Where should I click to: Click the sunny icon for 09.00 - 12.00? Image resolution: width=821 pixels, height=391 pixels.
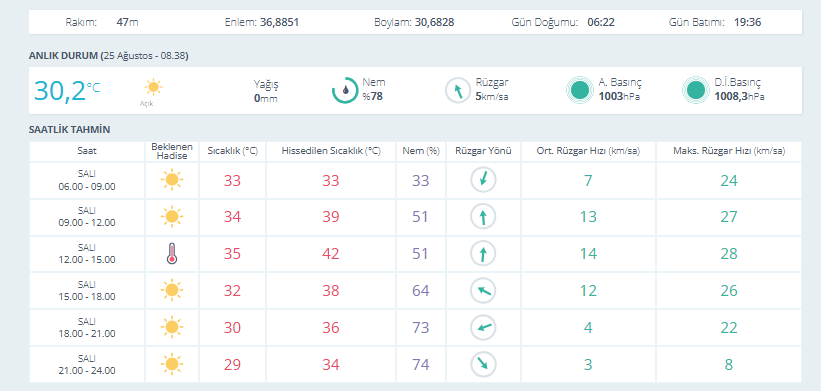click(x=172, y=217)
